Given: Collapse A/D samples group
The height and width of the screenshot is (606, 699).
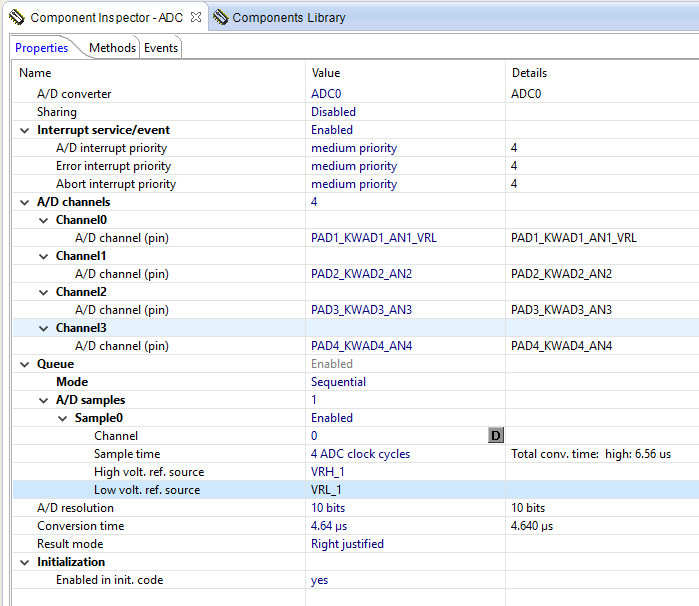Looking at the screenshot, I should 43,400.
